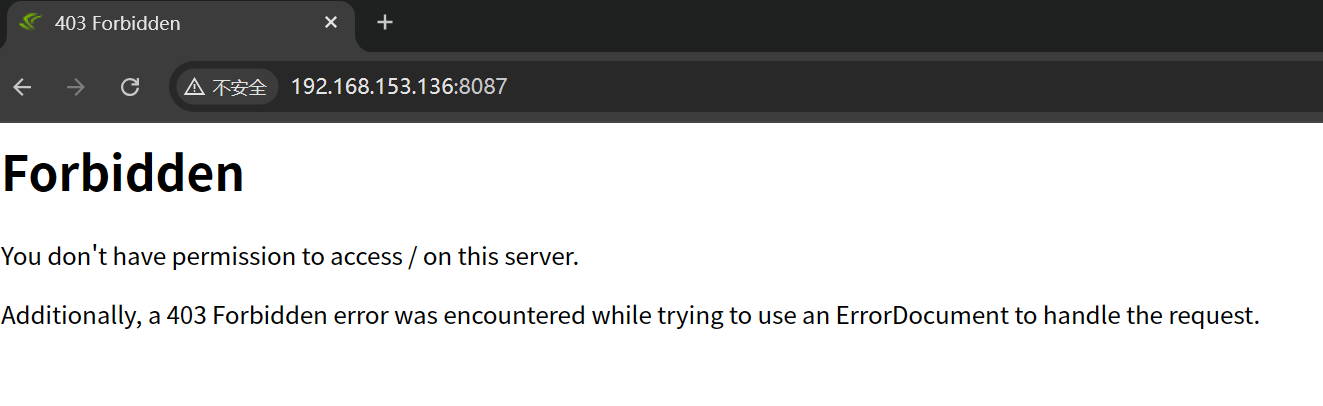Click the blank white area below the error text
This screenshot has height=406, width=1323.
660,372
